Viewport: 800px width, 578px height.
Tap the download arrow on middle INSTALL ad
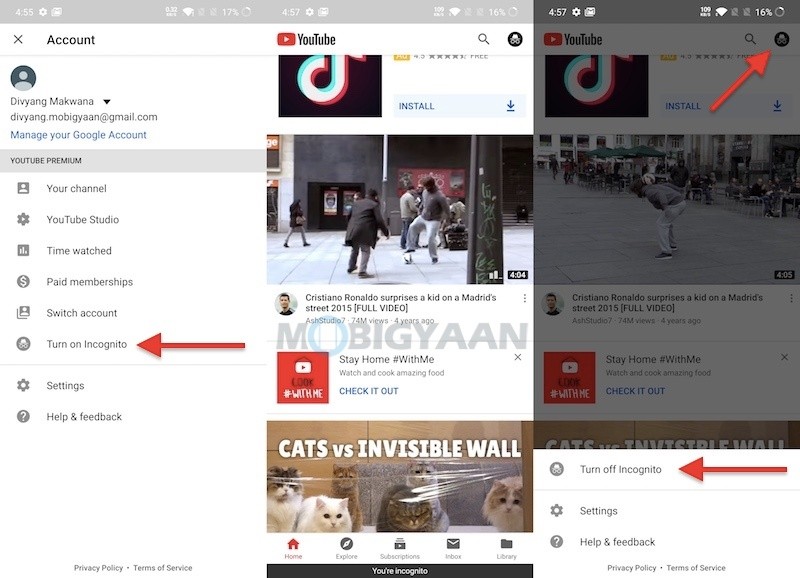pos(511,106)
